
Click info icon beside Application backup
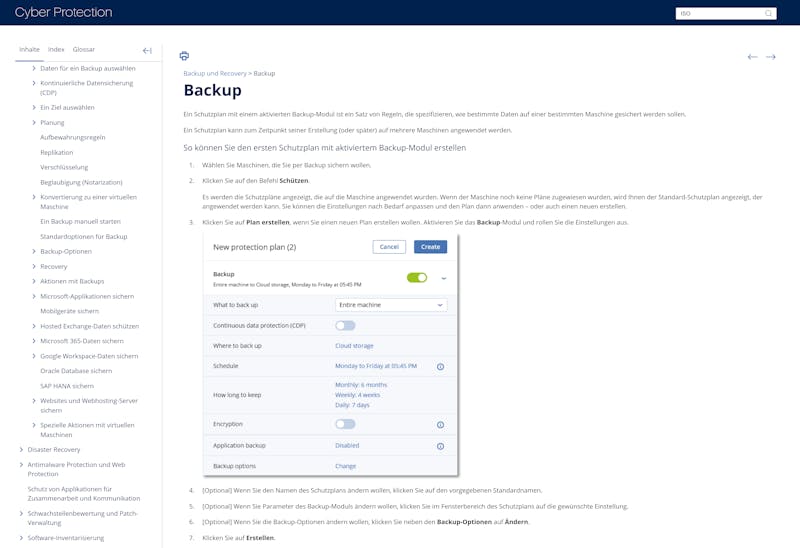[440, 446]
